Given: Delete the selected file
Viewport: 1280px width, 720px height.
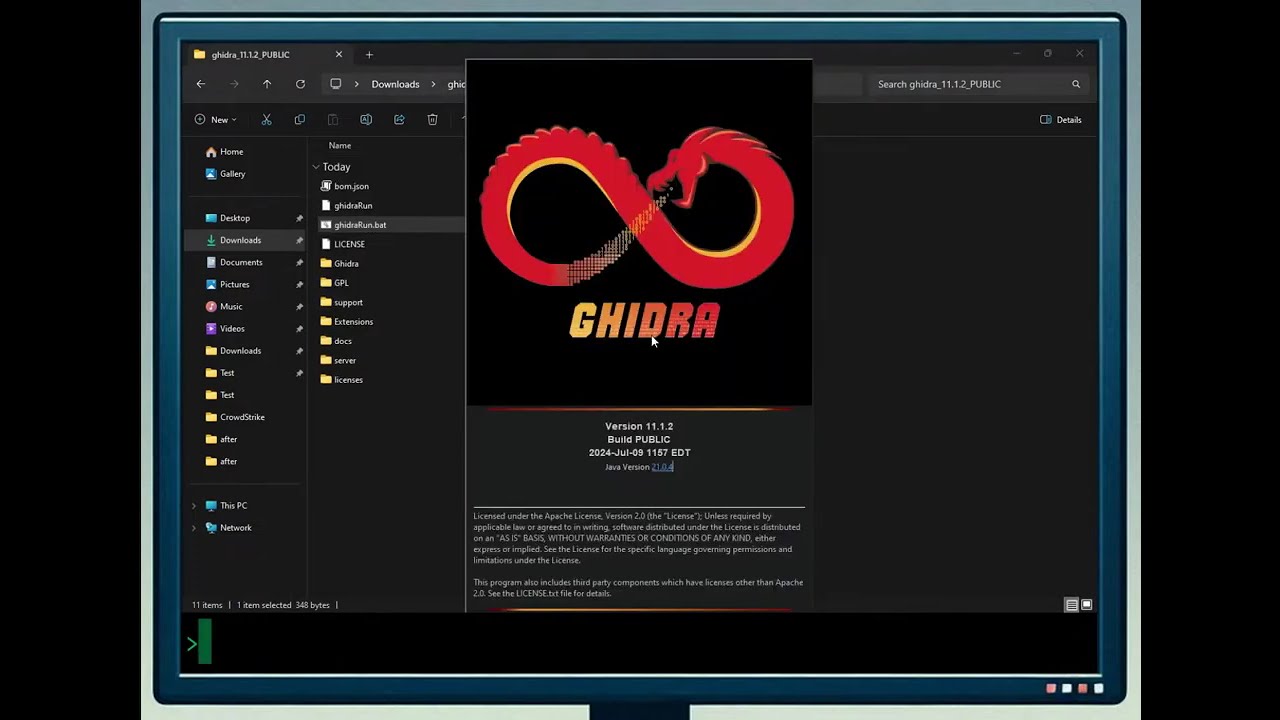Looking at the screenshot, I should tap(432, 120).
